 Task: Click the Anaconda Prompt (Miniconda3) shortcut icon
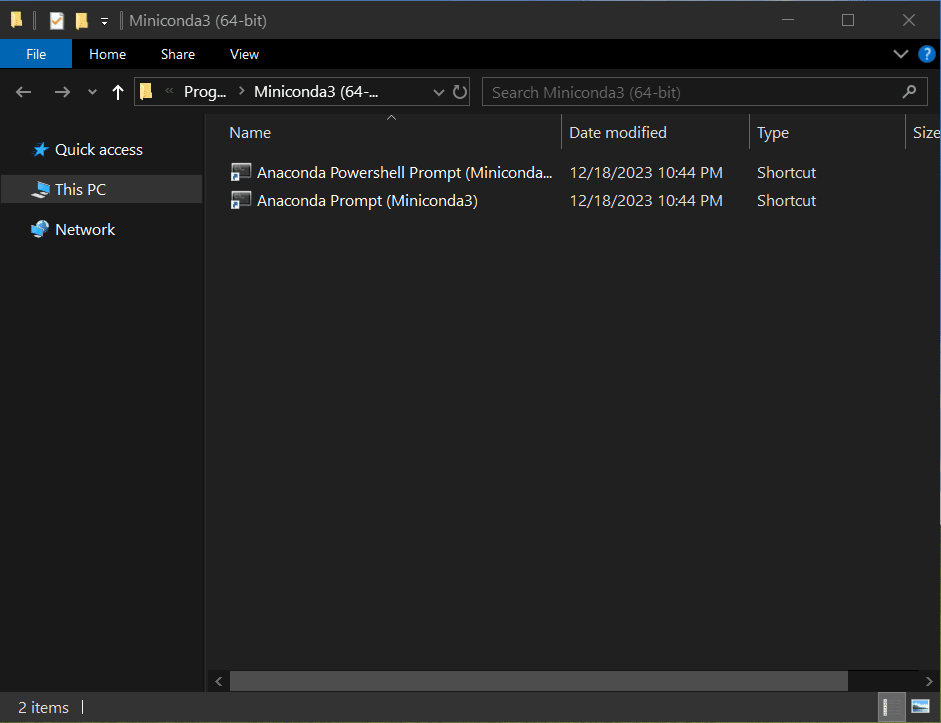point(241,200)
